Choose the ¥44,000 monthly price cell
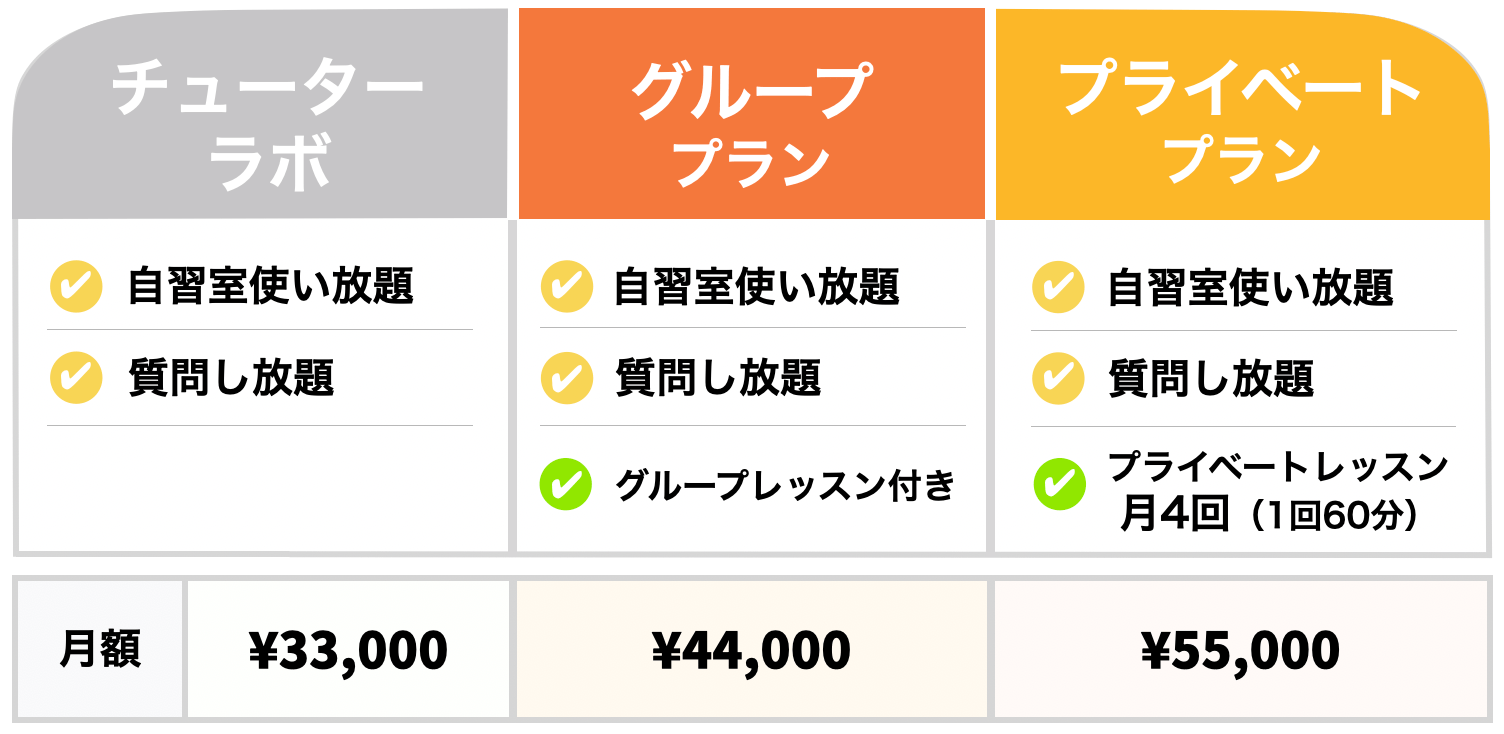 pos(751,650)
